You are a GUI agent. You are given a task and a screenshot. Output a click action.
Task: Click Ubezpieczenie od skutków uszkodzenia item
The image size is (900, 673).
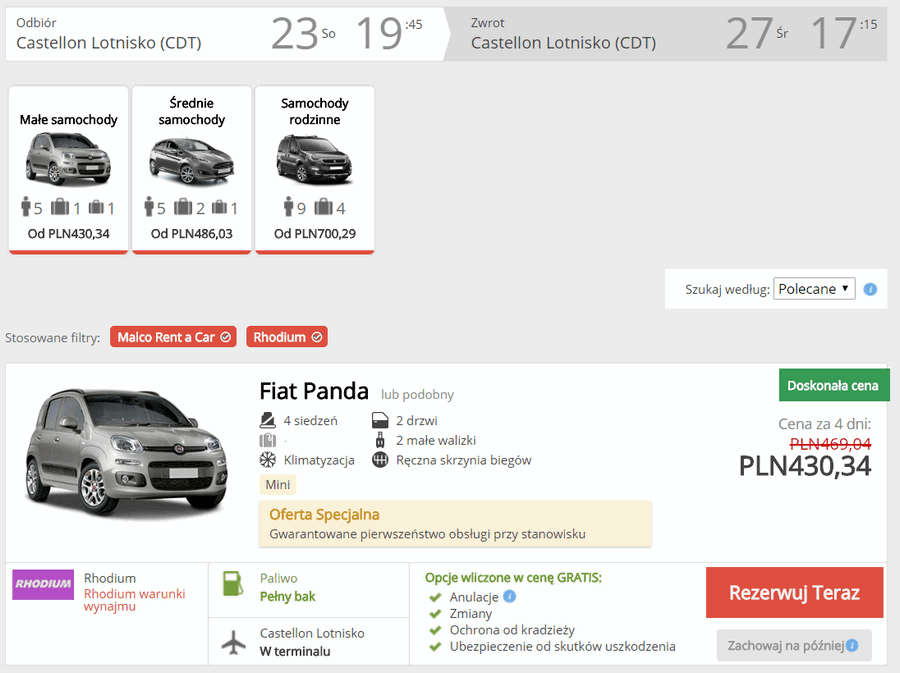coord(562,647)
